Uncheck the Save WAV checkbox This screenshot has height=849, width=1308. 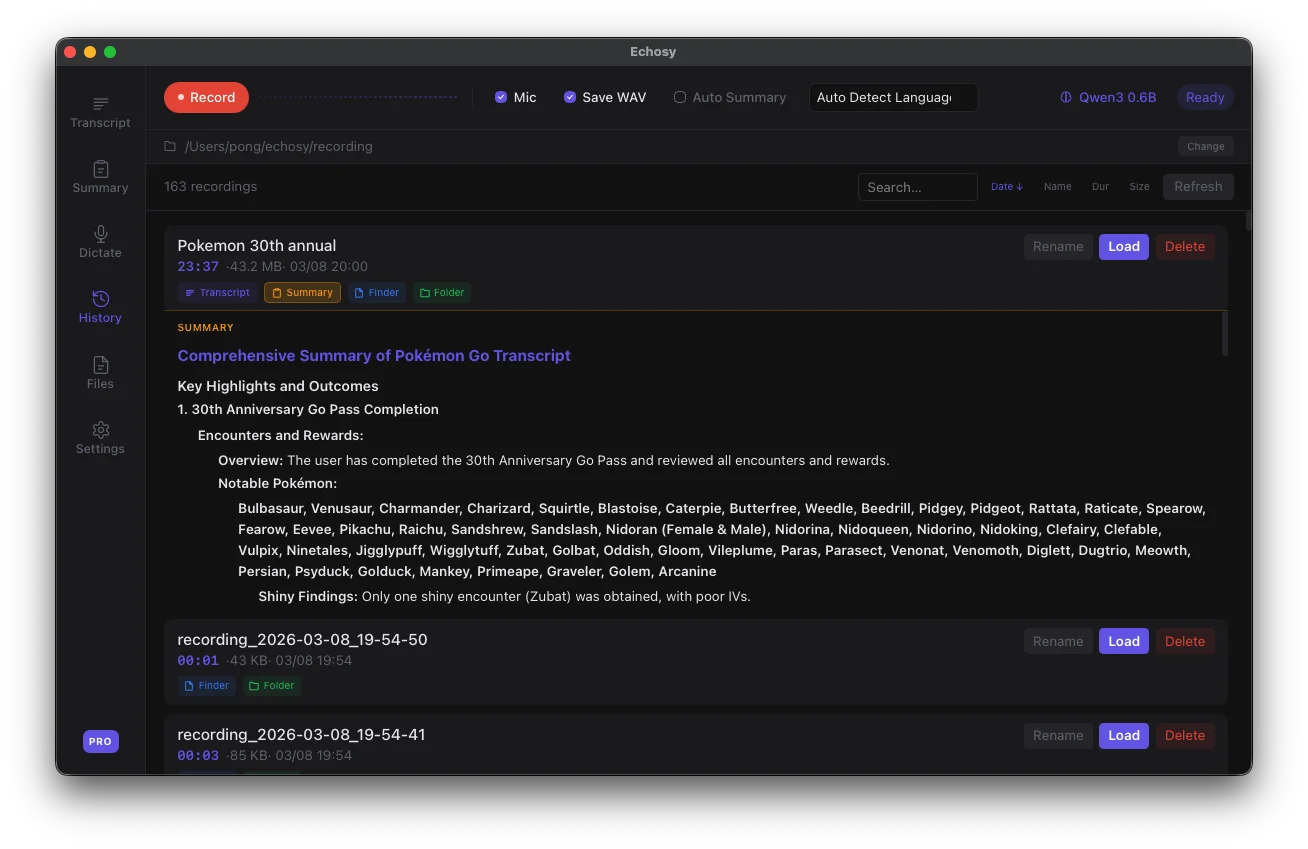tap(570, 97)
